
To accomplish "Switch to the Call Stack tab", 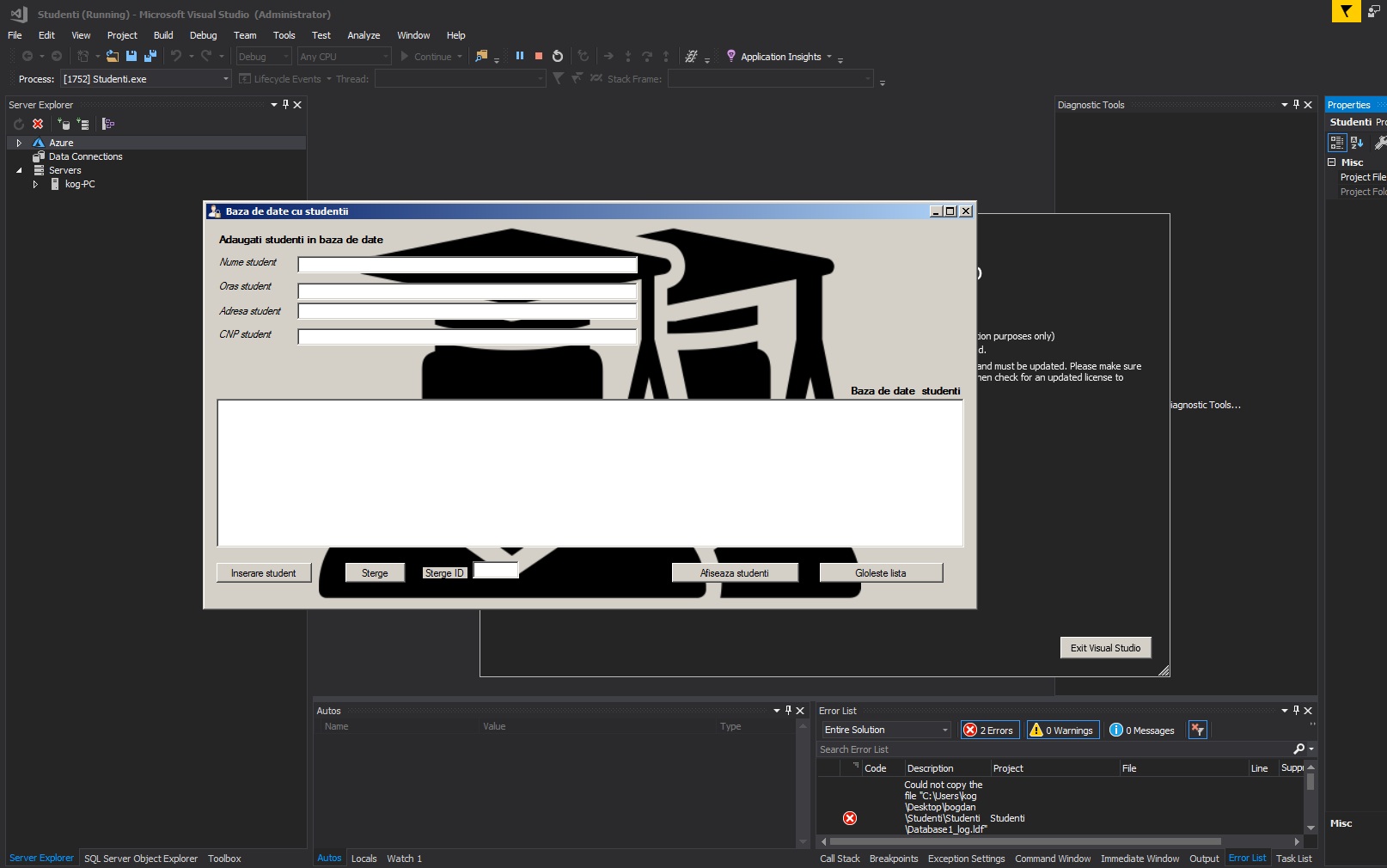I will 840,859.
